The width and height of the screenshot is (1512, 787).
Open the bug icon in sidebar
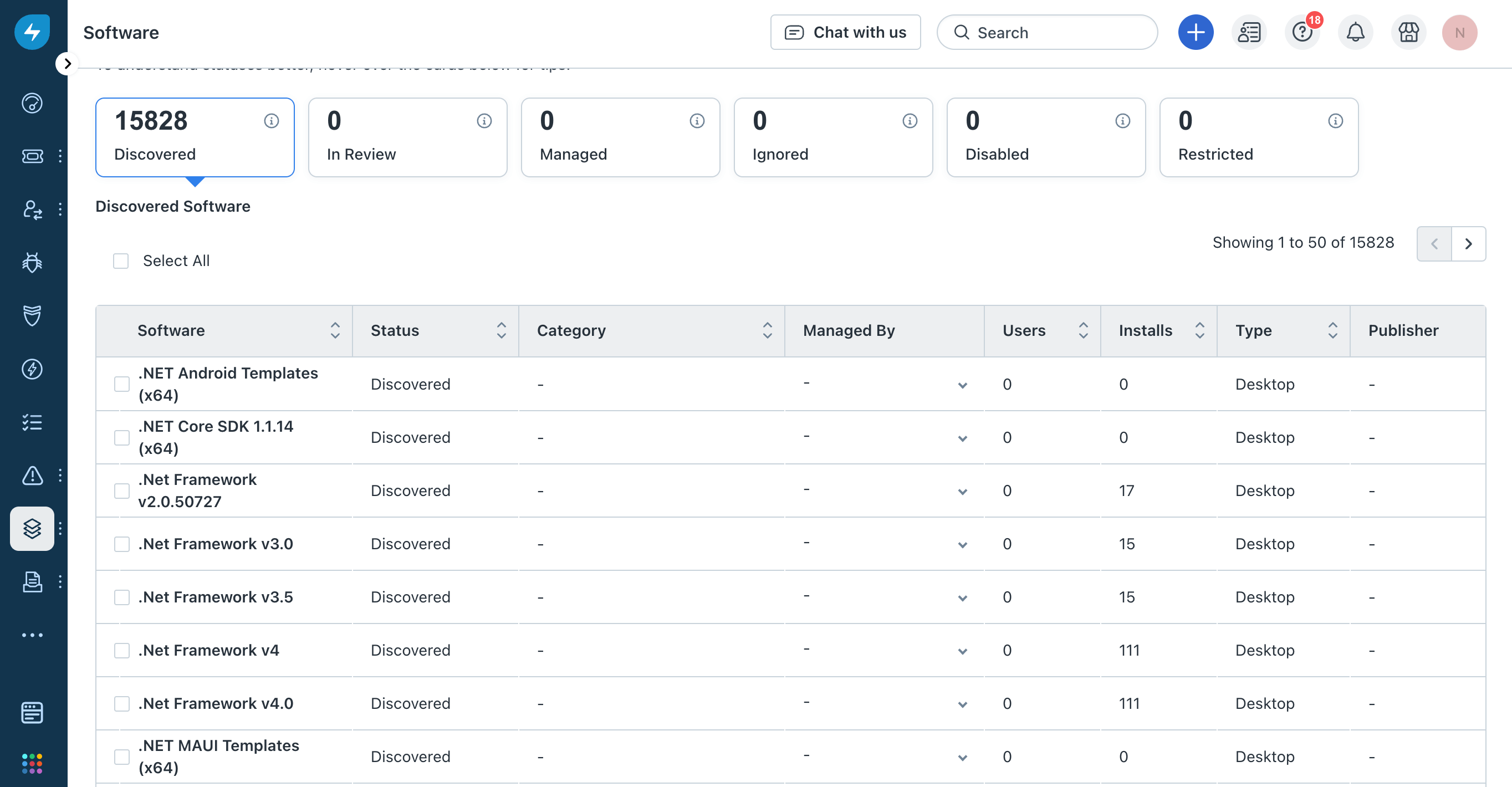click(32, 262)
